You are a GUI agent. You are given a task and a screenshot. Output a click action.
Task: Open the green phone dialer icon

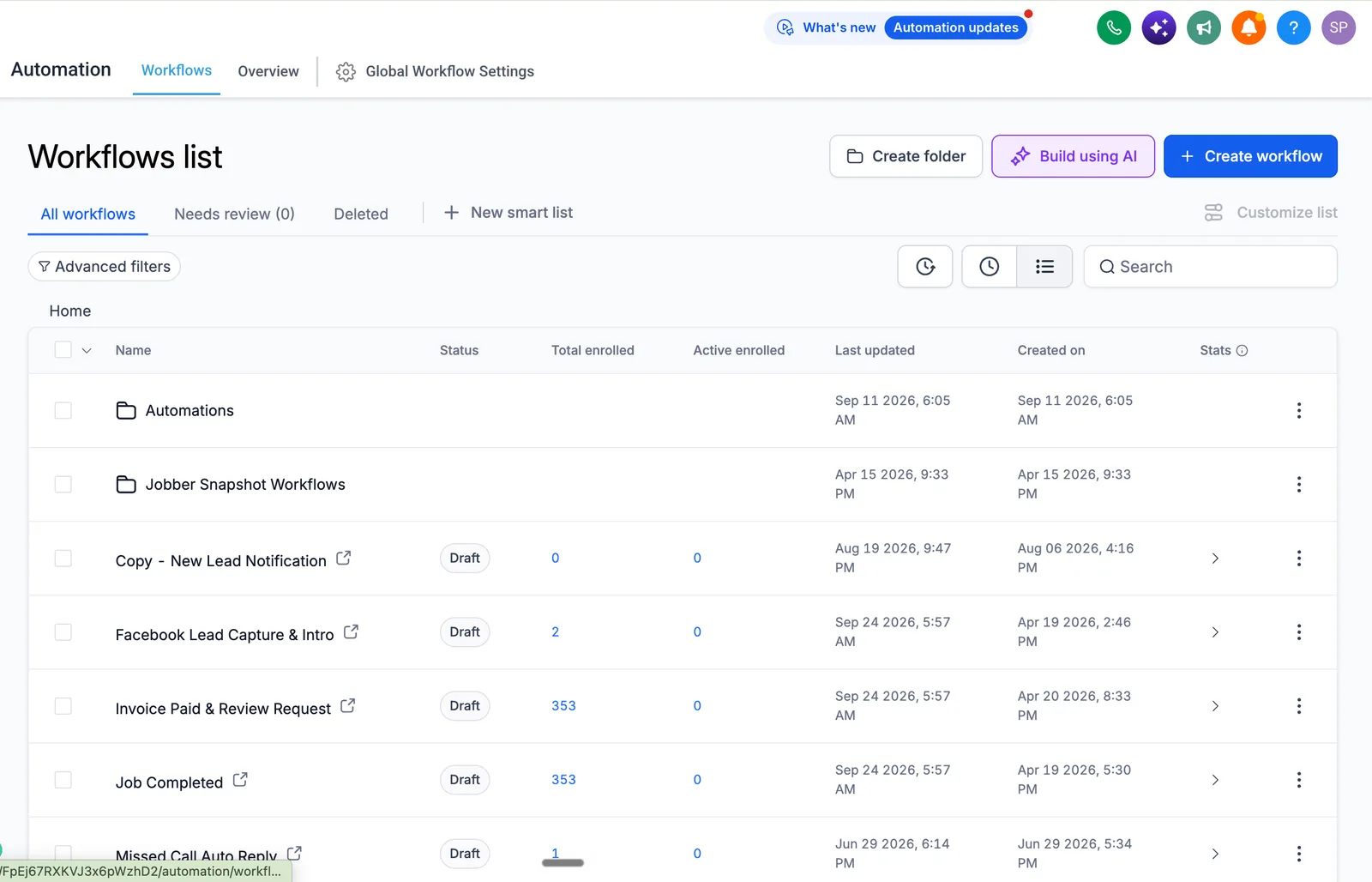pos(1114,27)
